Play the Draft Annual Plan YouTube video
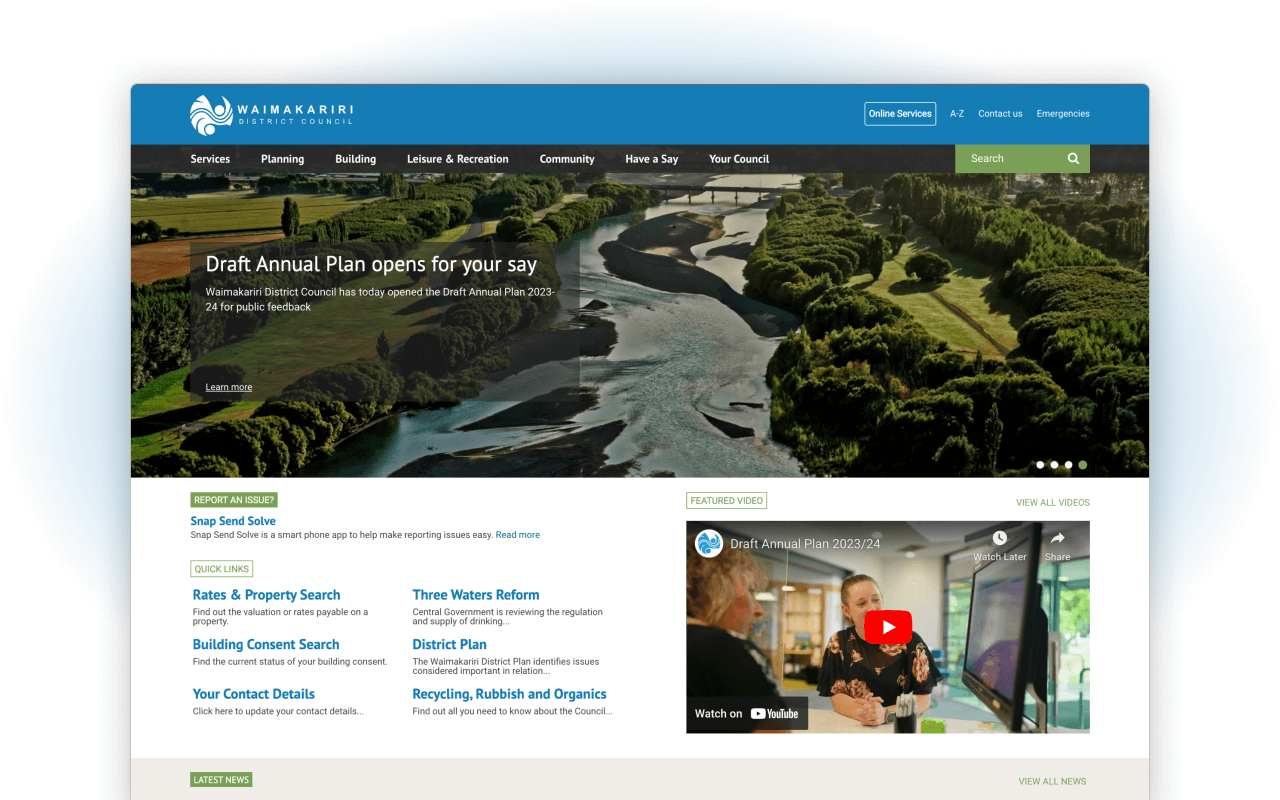Screen dimensions: 1280x800 888,627
